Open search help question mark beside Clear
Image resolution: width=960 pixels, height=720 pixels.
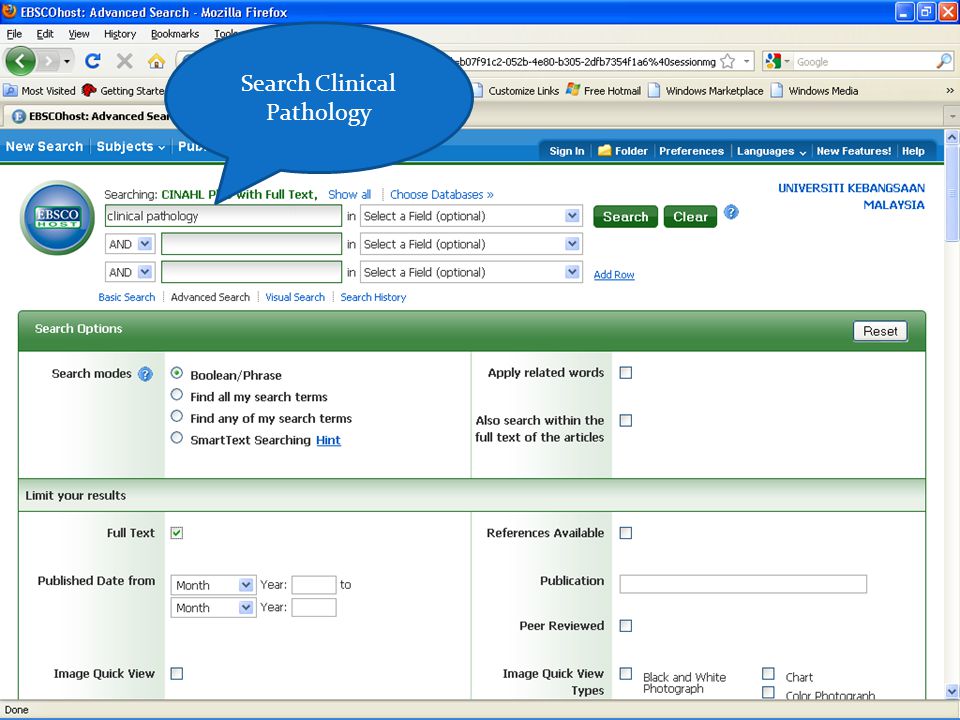point(731,212)
